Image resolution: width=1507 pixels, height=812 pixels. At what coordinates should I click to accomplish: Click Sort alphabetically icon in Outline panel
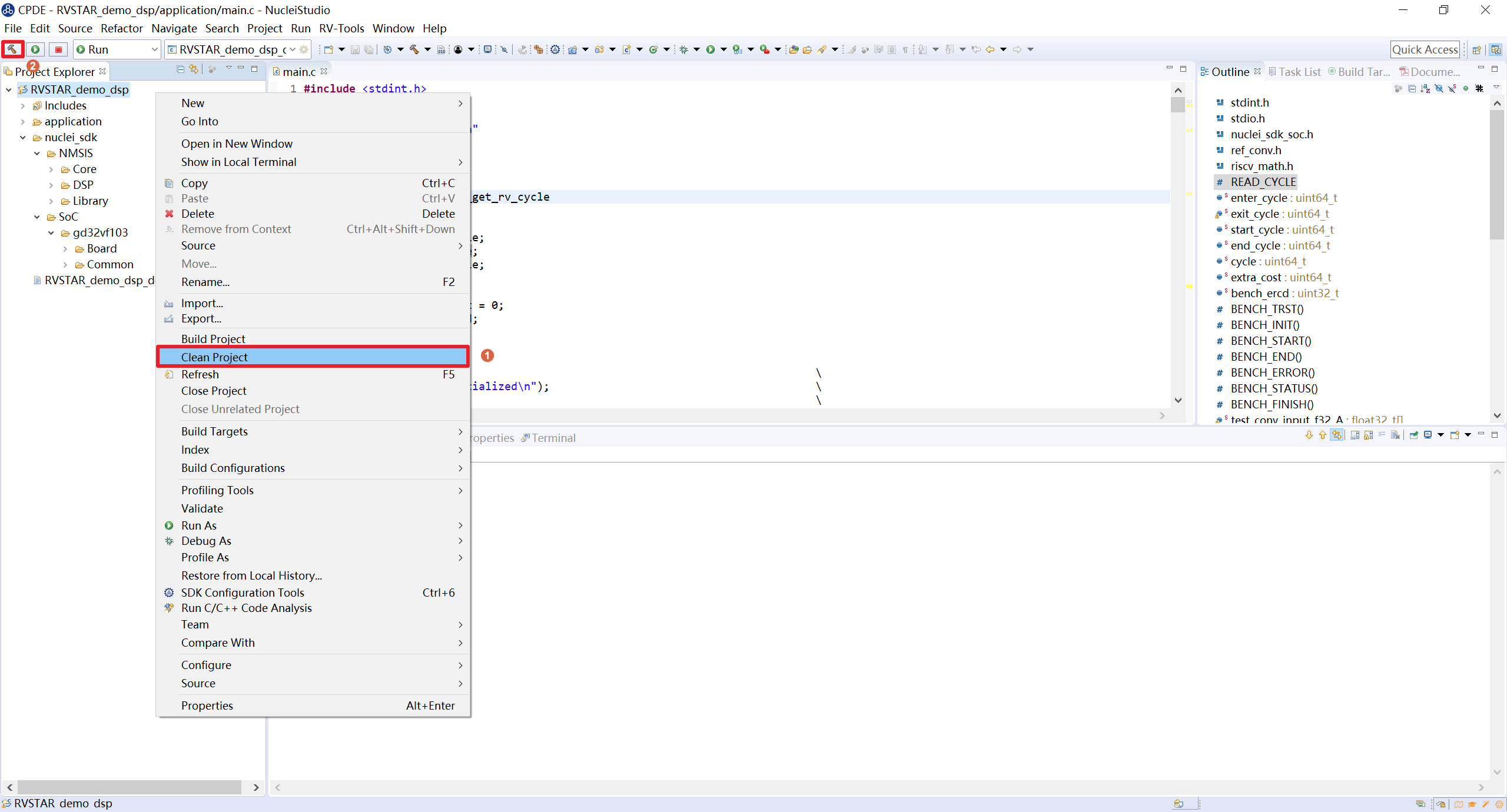click(1425, 88)
